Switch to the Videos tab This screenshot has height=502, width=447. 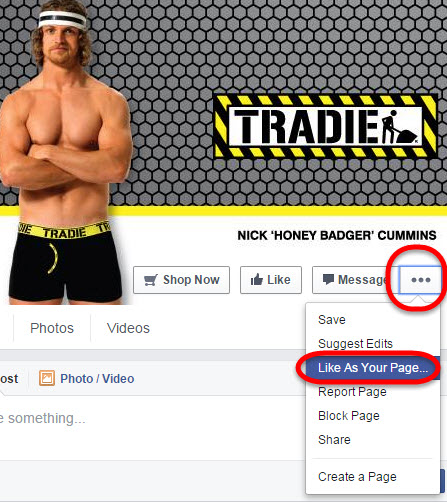128,328
